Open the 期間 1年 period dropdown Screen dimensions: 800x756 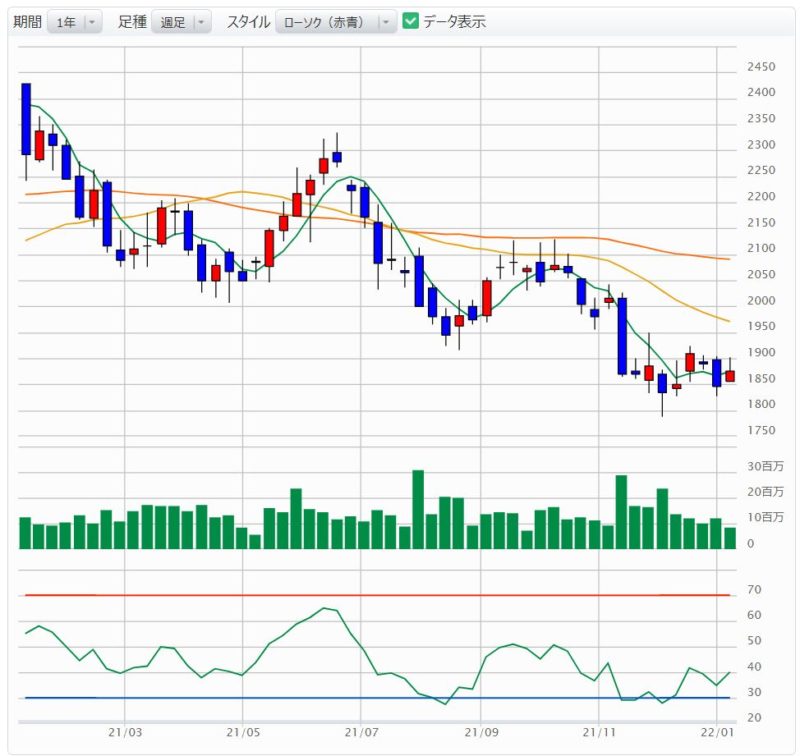(74, 22)
